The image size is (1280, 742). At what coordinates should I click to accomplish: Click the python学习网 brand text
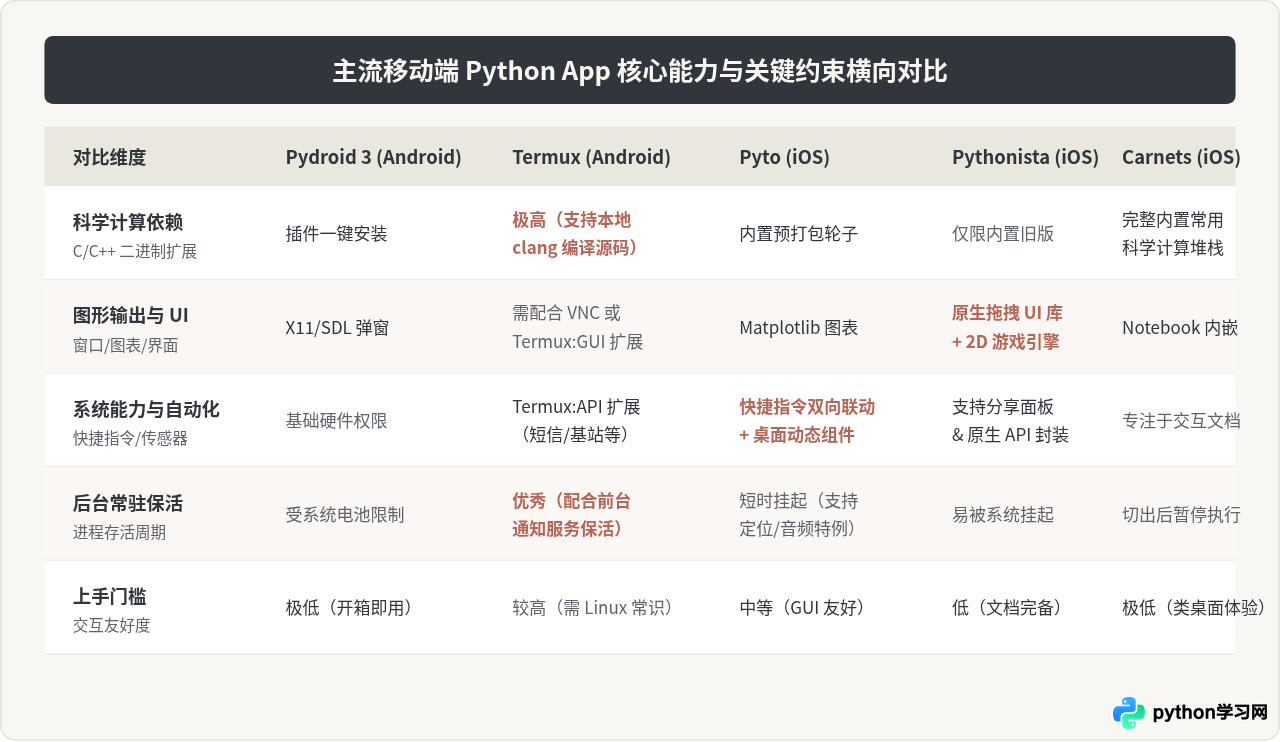click(1210, 713)
